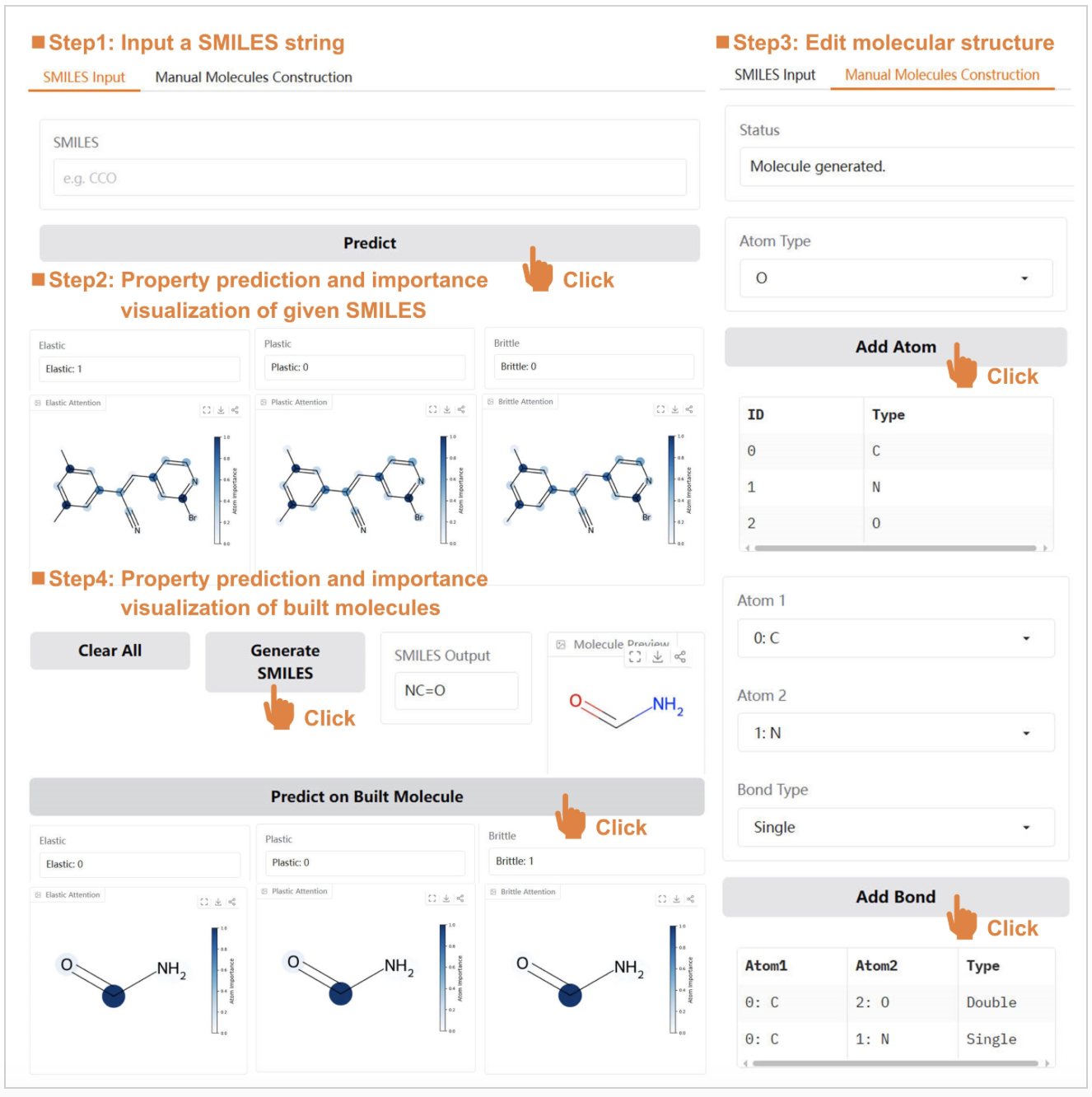Expand the Bond Type dropdown

click(x=895, y=828)
